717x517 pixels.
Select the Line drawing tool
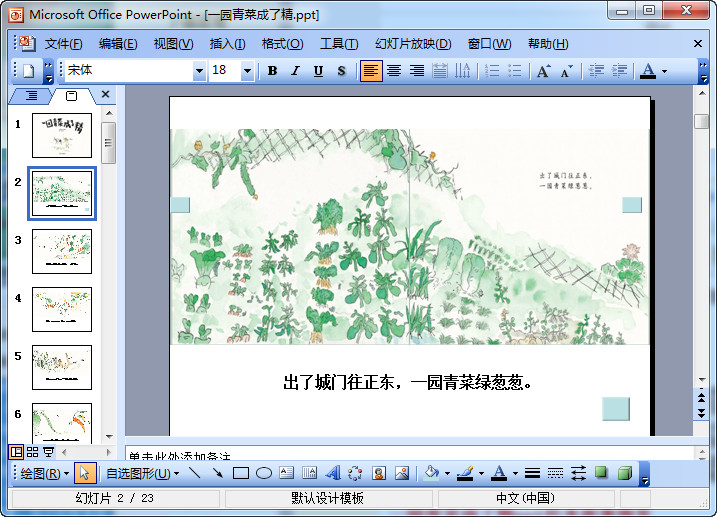point(195,473)
